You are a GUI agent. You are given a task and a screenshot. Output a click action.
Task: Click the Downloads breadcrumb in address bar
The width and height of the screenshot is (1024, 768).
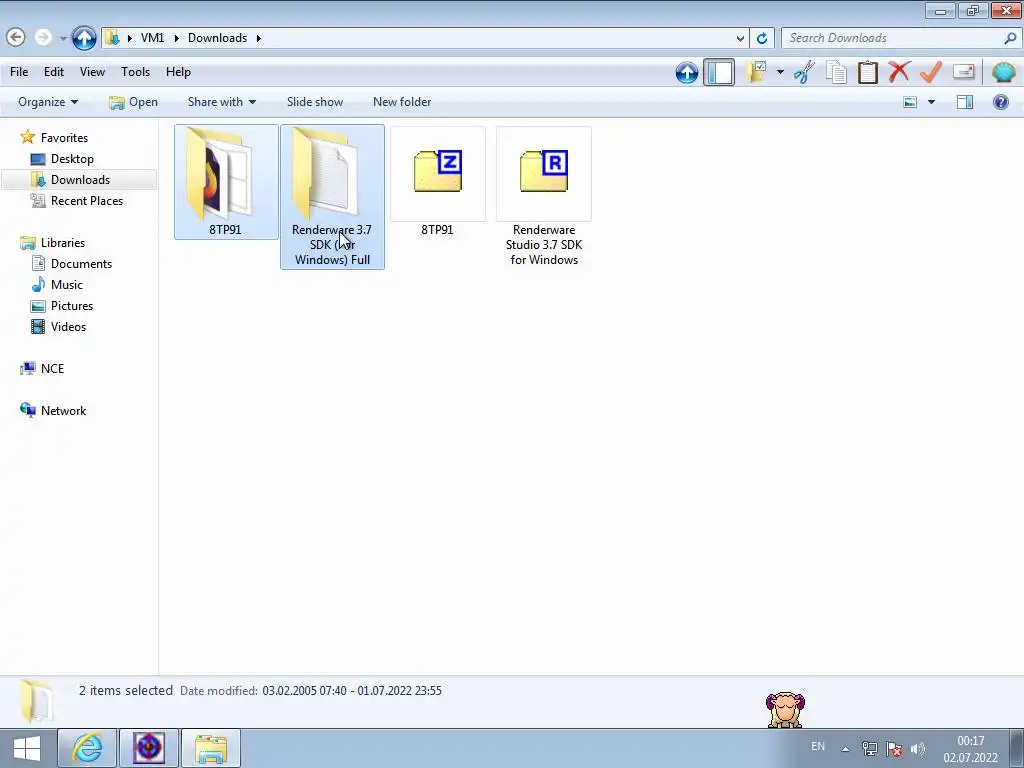[217, 38]
